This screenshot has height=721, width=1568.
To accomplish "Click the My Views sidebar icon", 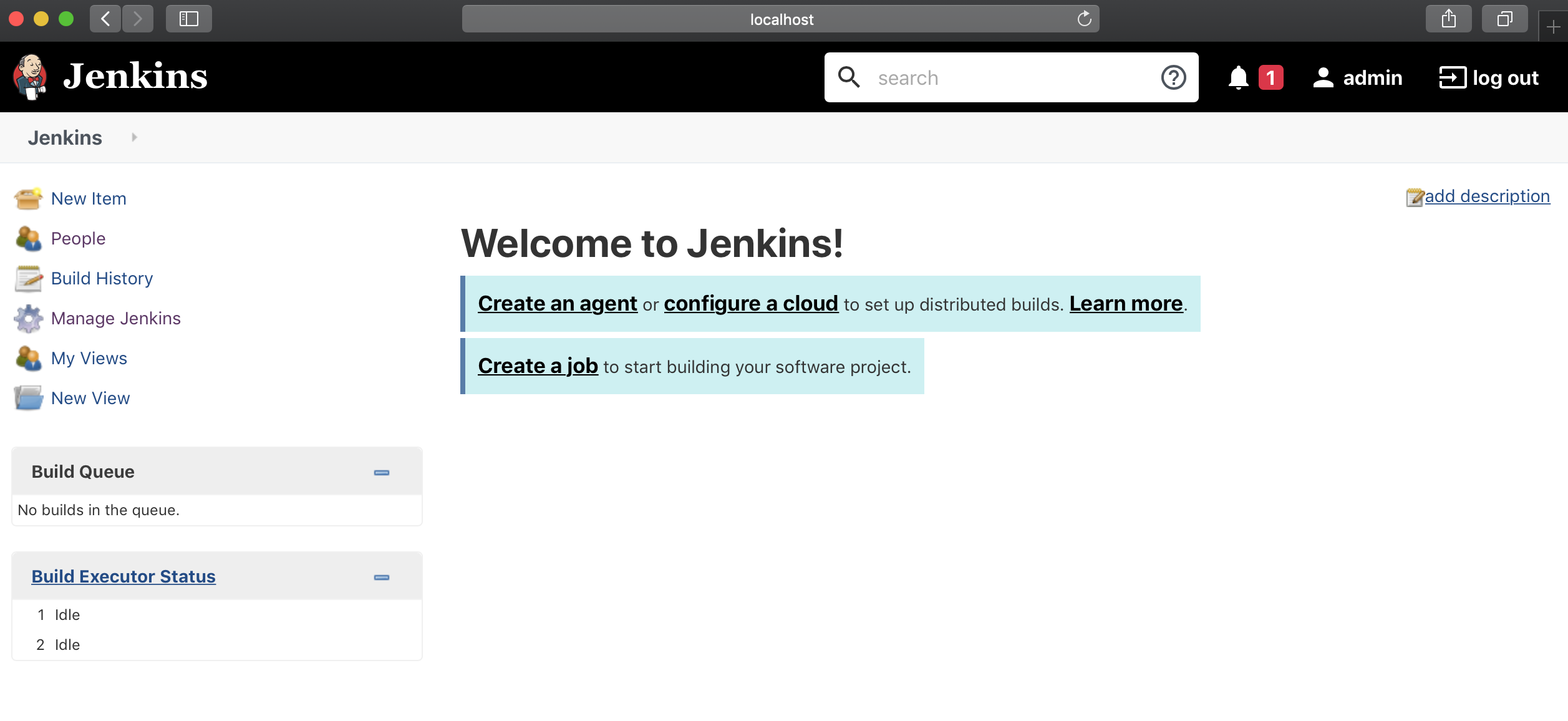I will coord(28,359).
